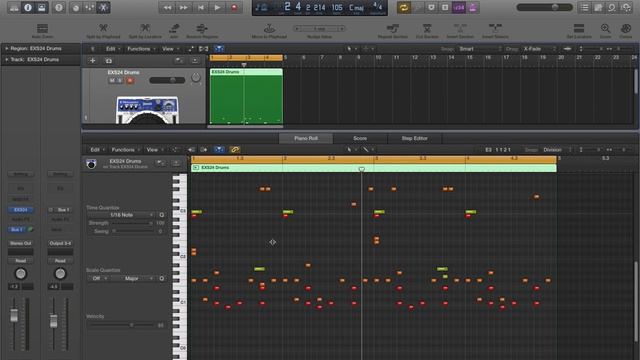Image resolution: width=640 pixels, height=360 pixels.
Task: Open the Mixer button in control bar
Action: click(89, 7)
